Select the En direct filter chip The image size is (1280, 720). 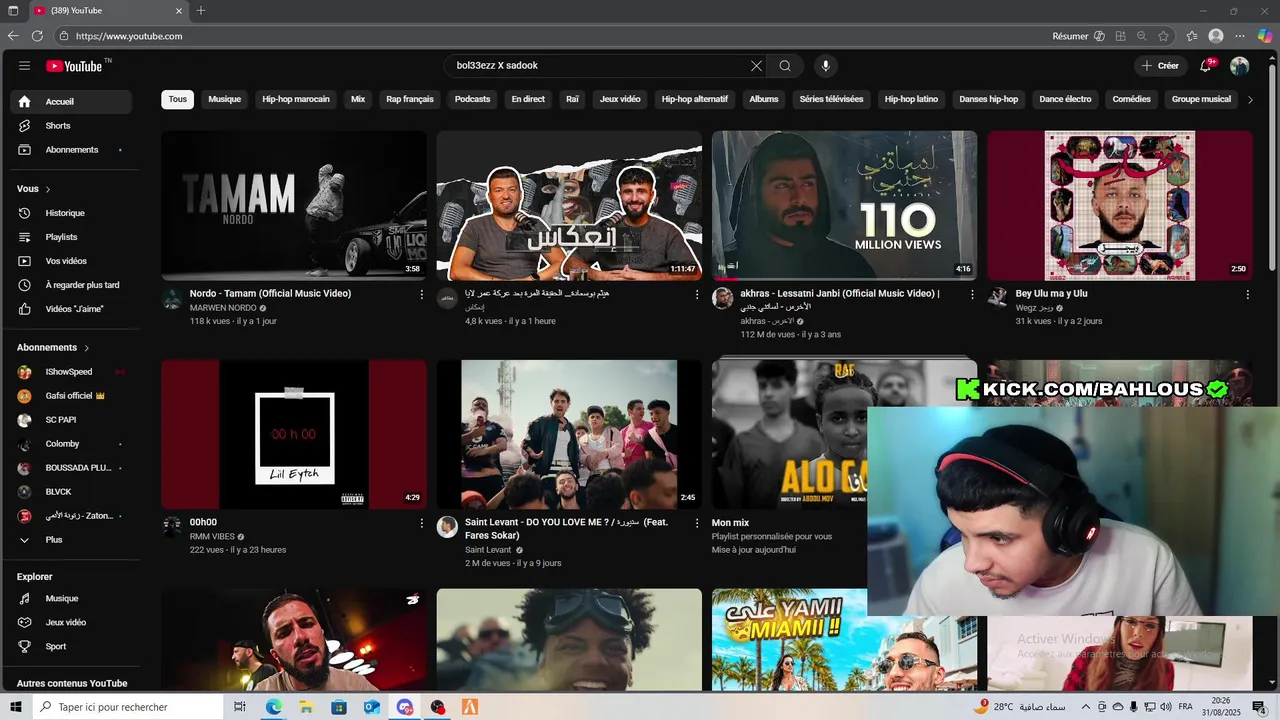(x=528, y=99)
